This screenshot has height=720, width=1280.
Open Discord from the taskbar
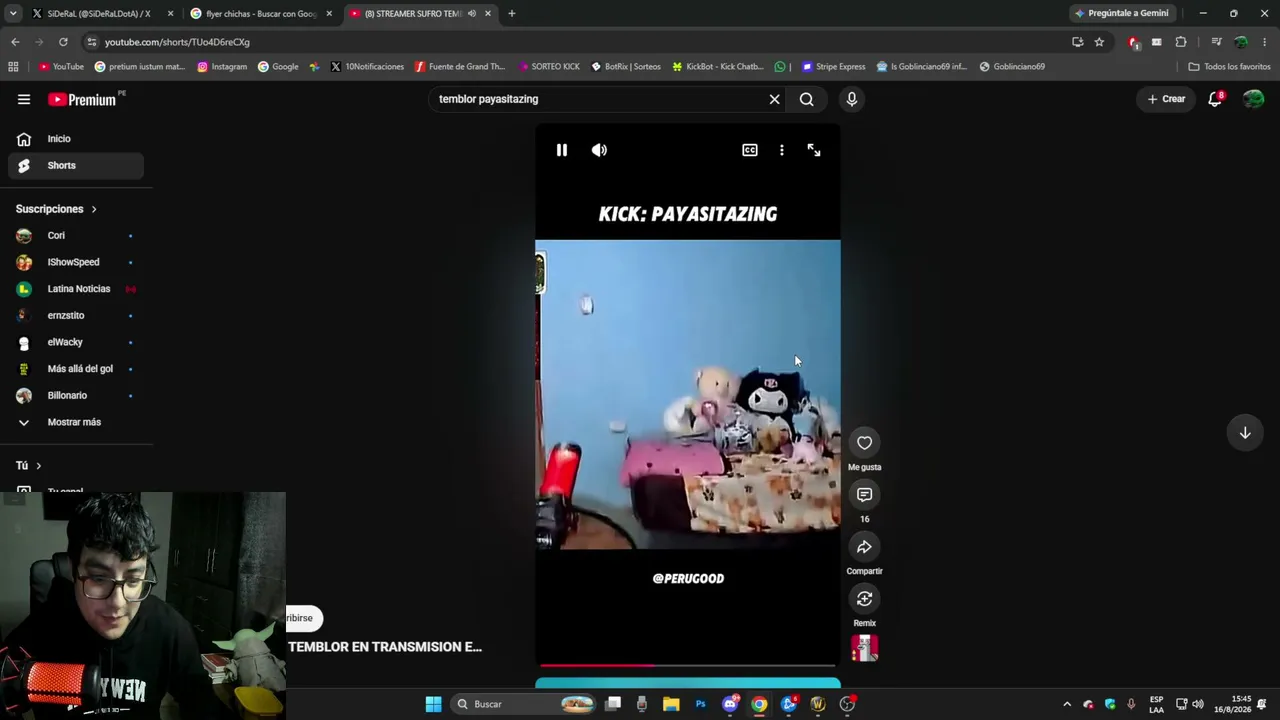[730, 704]
